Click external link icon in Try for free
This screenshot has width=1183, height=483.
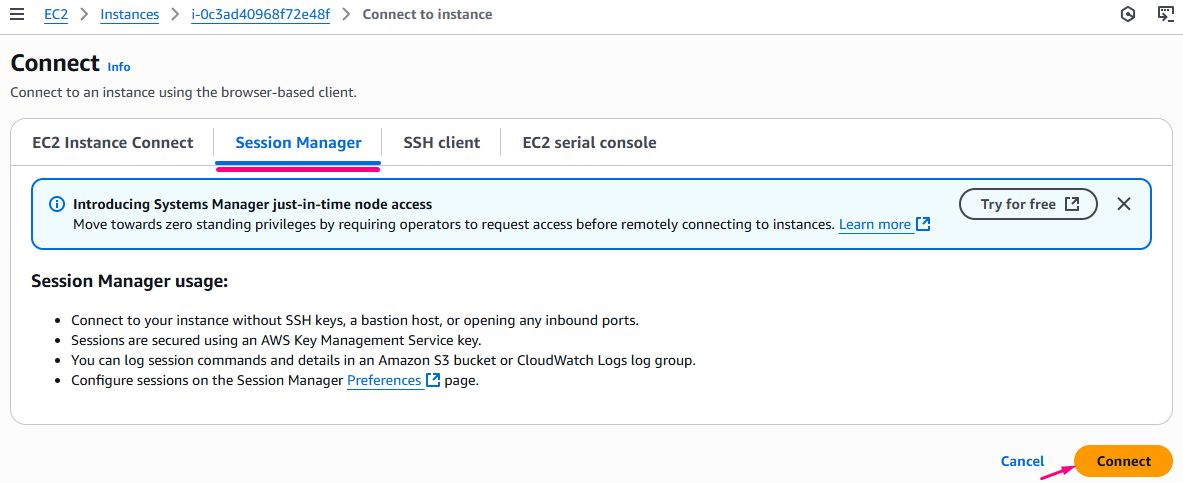(1072, 204)
